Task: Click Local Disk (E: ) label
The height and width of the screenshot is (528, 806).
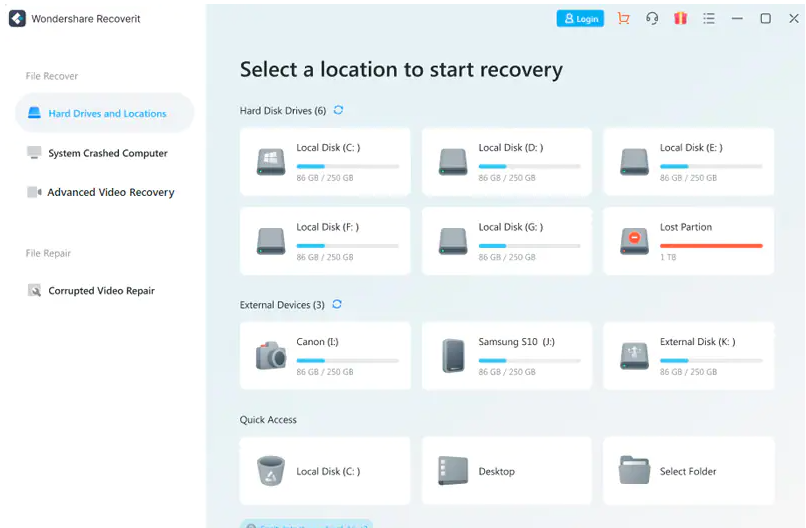Action: [x=691, y=148]
